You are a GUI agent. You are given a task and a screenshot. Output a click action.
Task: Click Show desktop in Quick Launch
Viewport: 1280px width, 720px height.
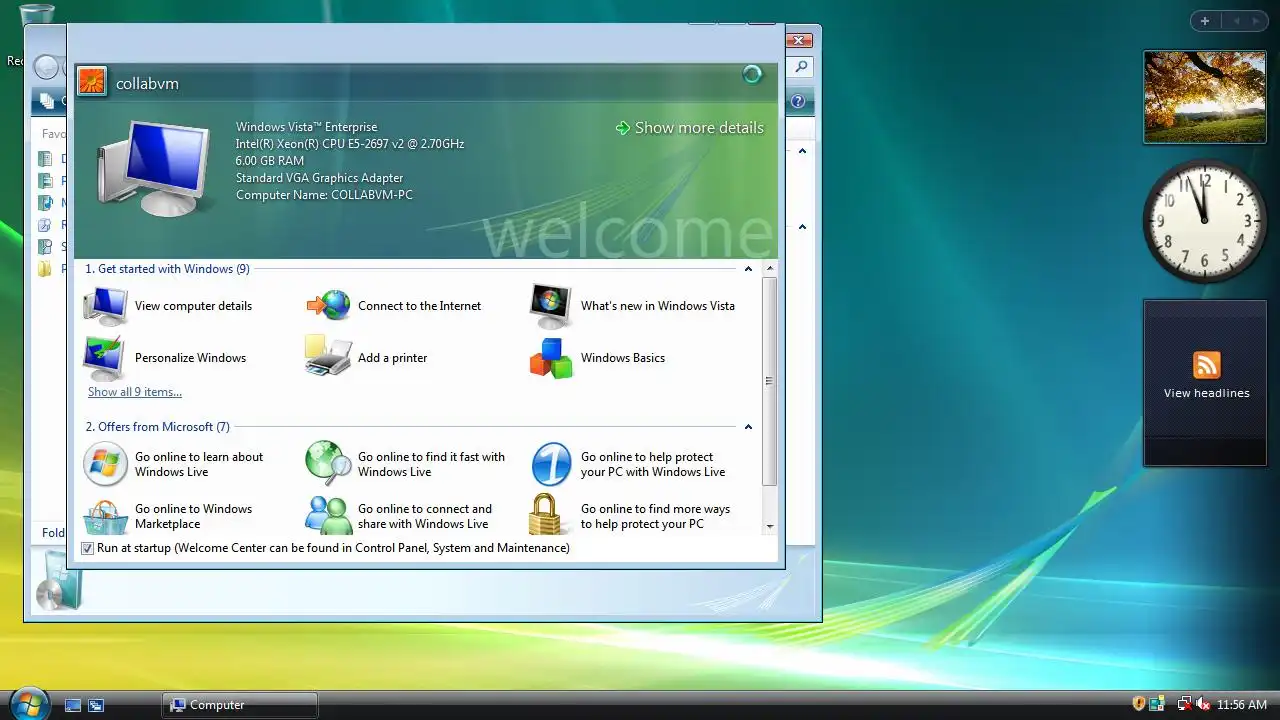(x=73, y=705)
